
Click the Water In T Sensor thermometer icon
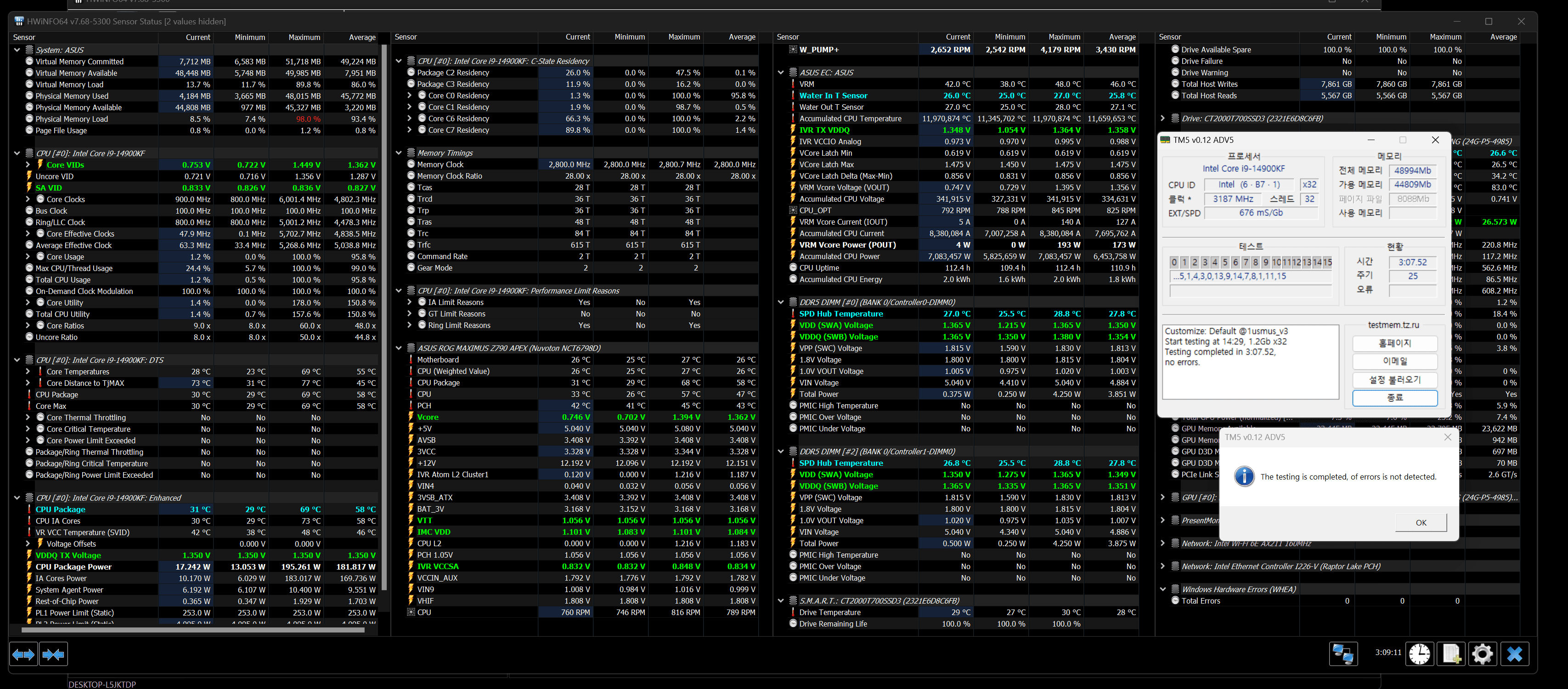[793, 96]
